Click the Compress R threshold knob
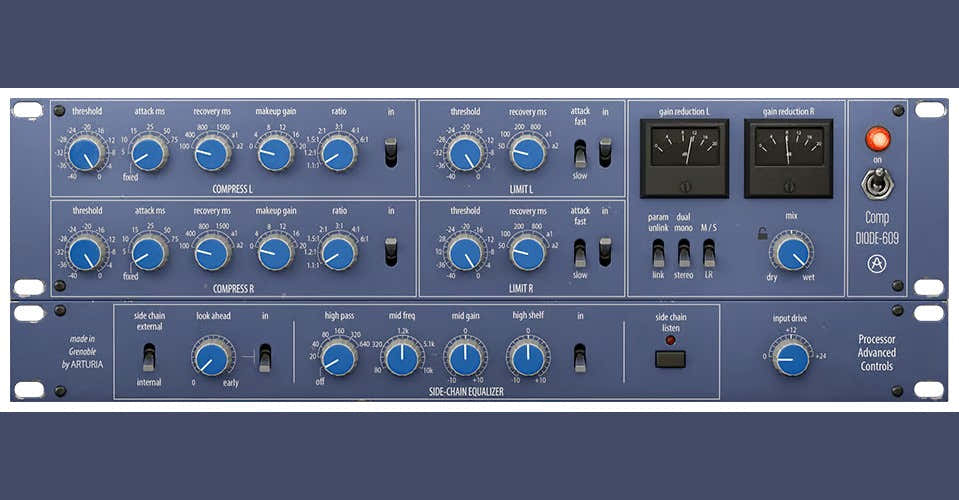This screenshot has width=959, height=500. [x=86, y=253]
